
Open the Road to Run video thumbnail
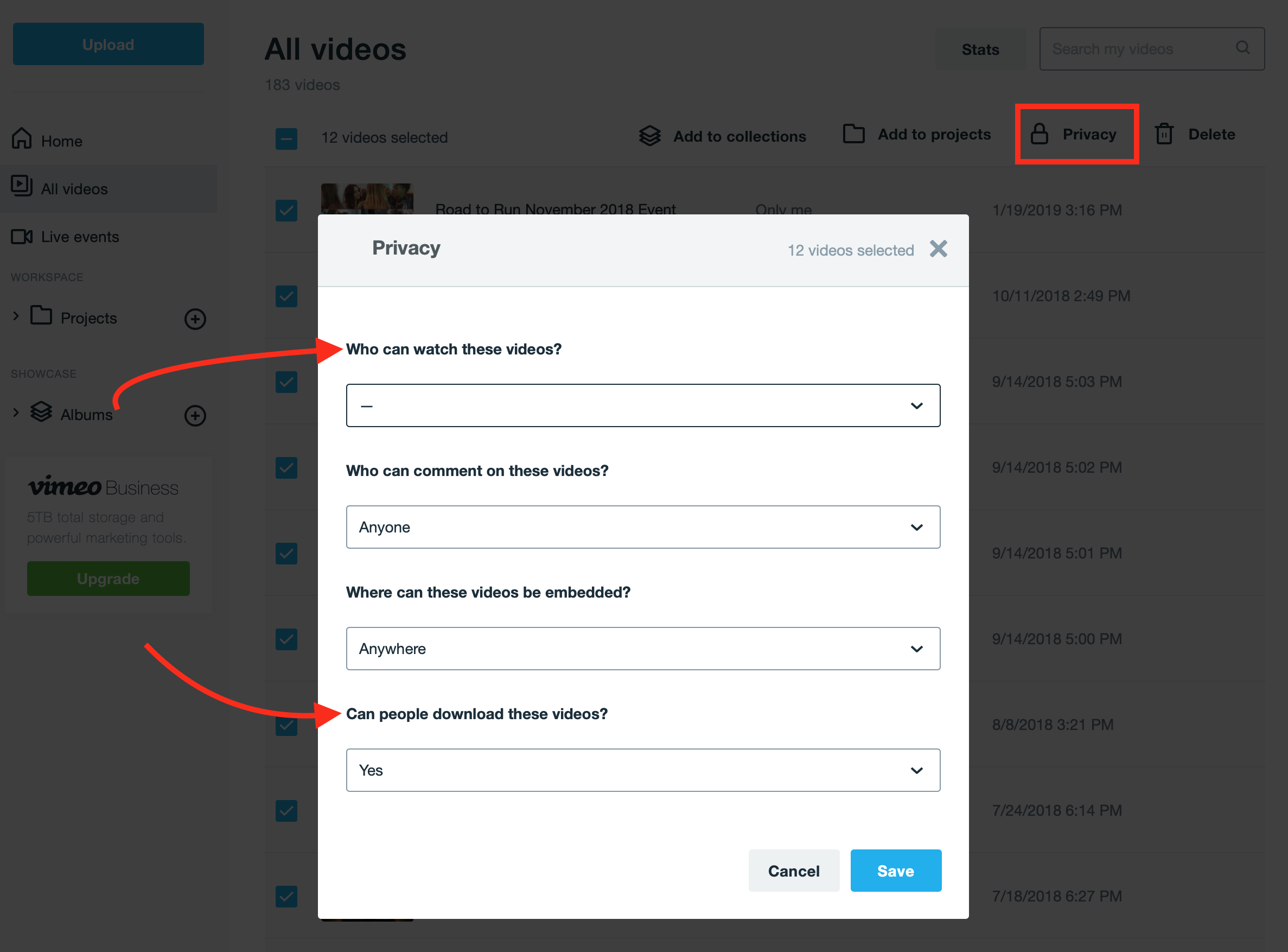367,199
